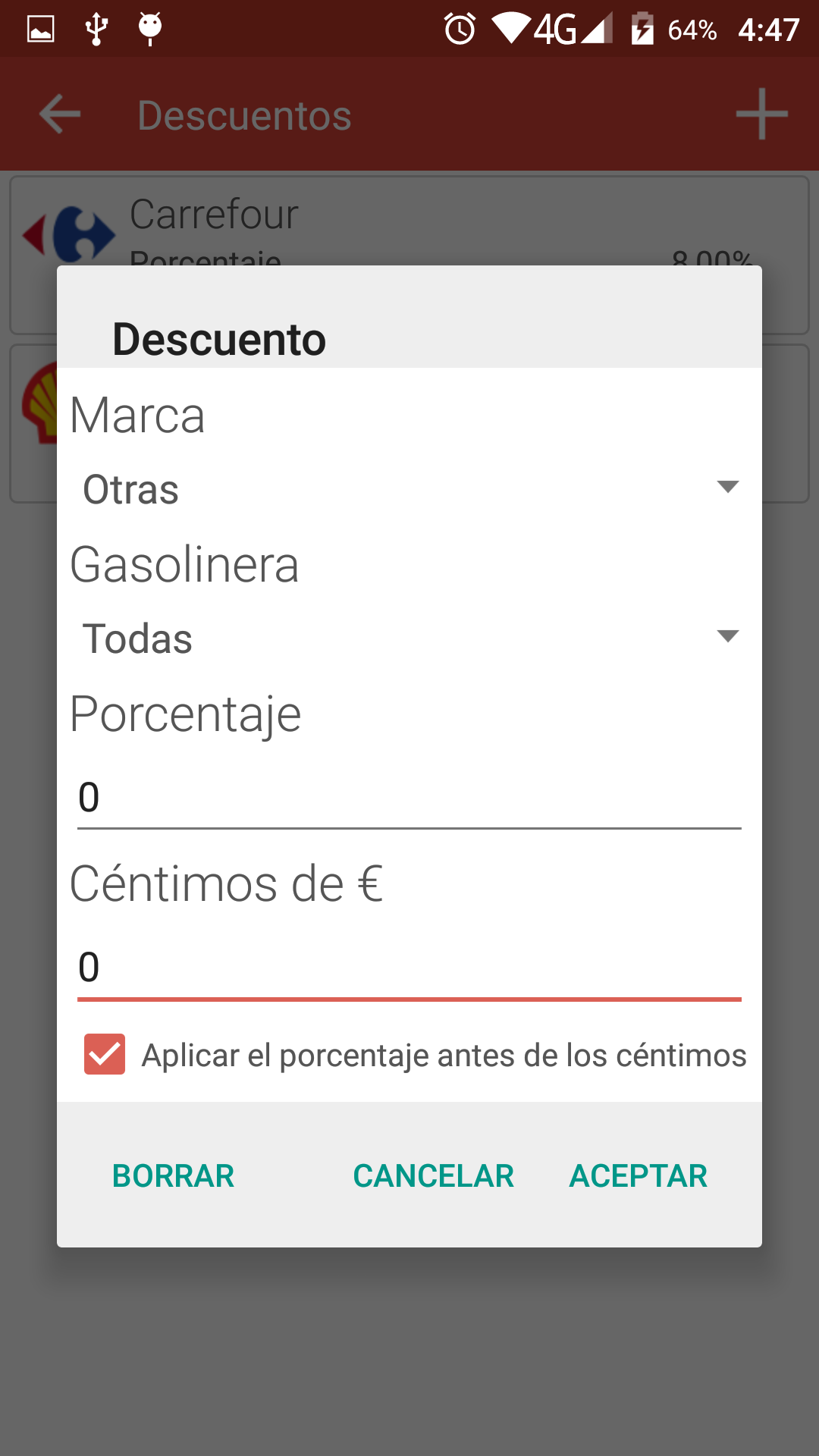The height and width of the screenshot is (1456, 819).
Task: Focus the Céntimos de € input field
Action: tap(409, 968)
